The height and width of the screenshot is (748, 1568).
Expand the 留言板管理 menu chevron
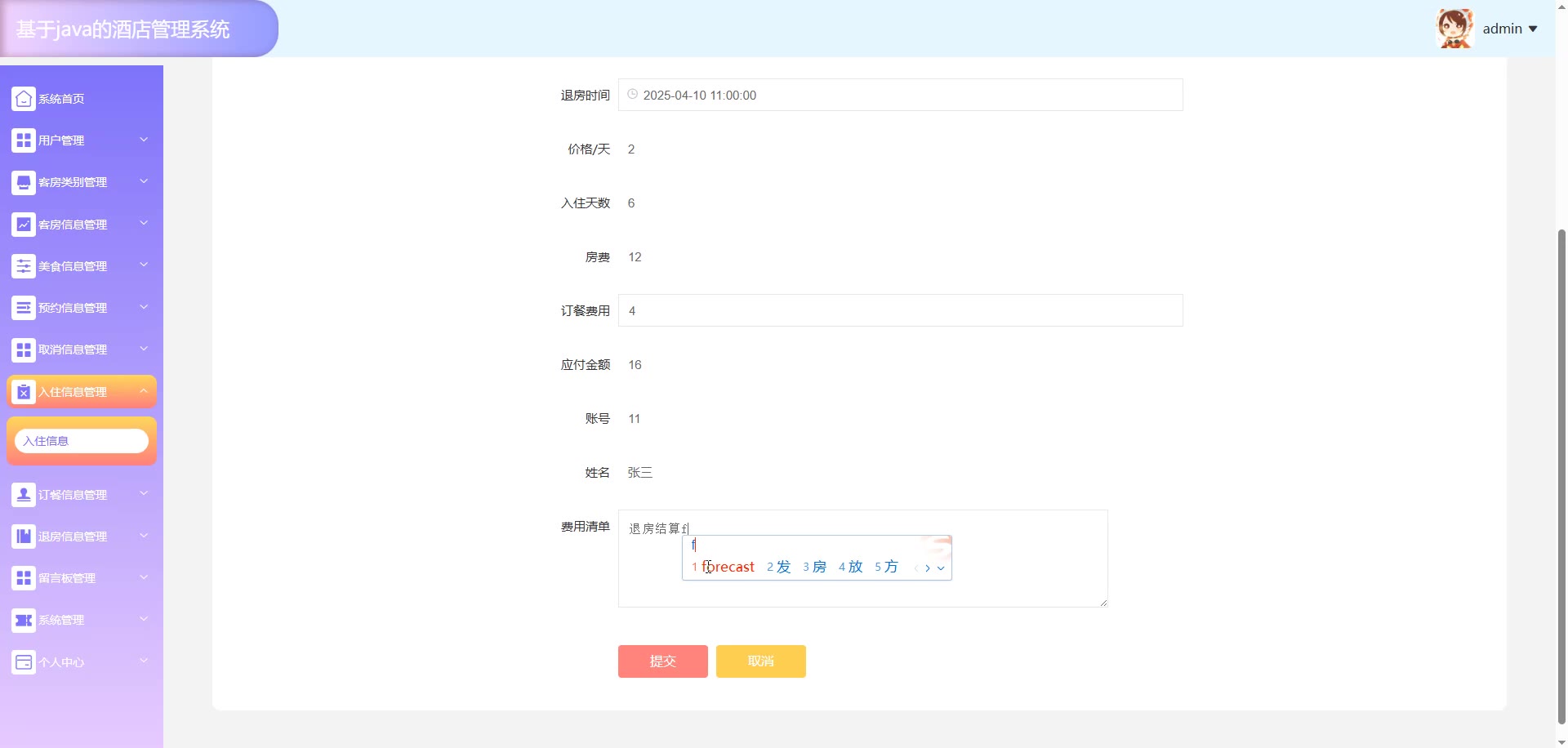tap(144, 577)
